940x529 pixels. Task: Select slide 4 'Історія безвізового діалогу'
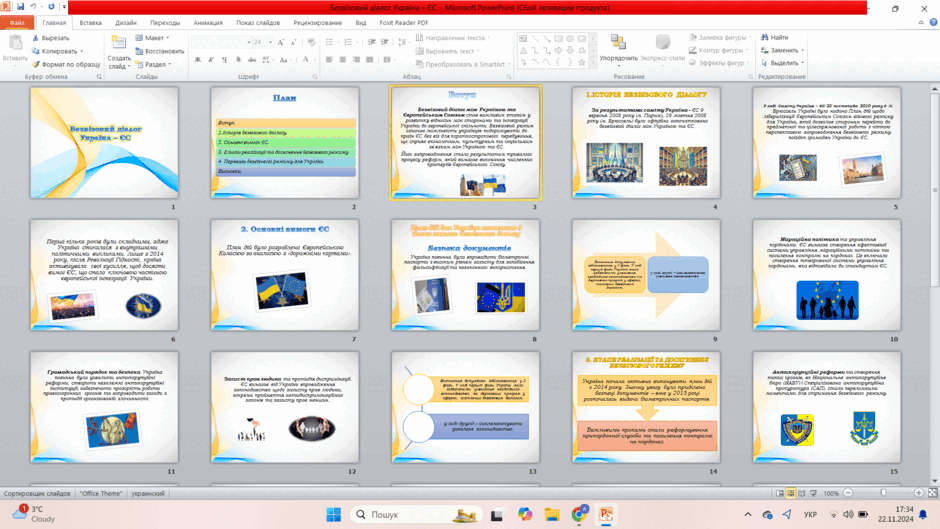(x=646, y=142)
